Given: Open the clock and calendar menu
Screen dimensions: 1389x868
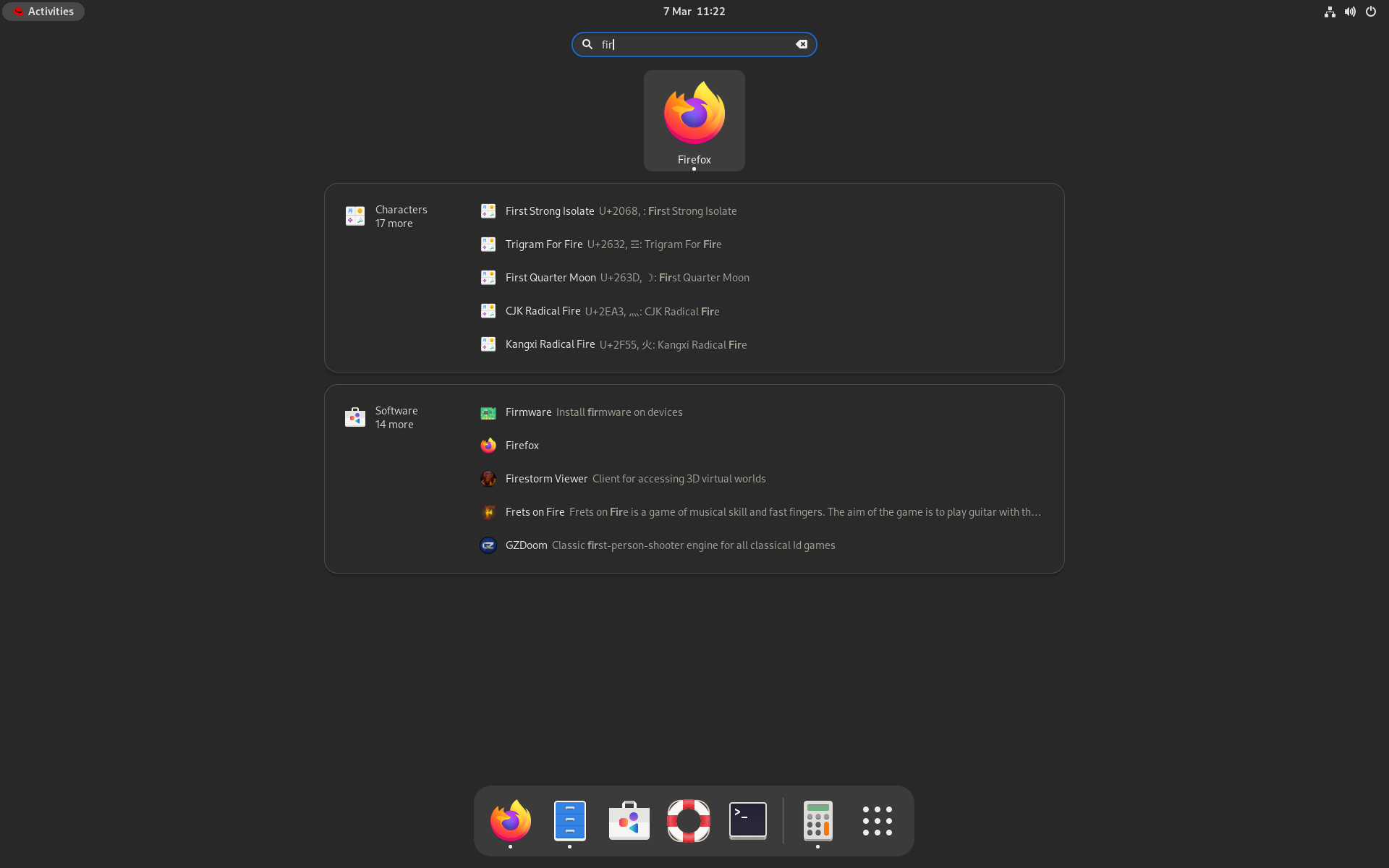Looking at the screenshot, I should [x=694, y=12].
